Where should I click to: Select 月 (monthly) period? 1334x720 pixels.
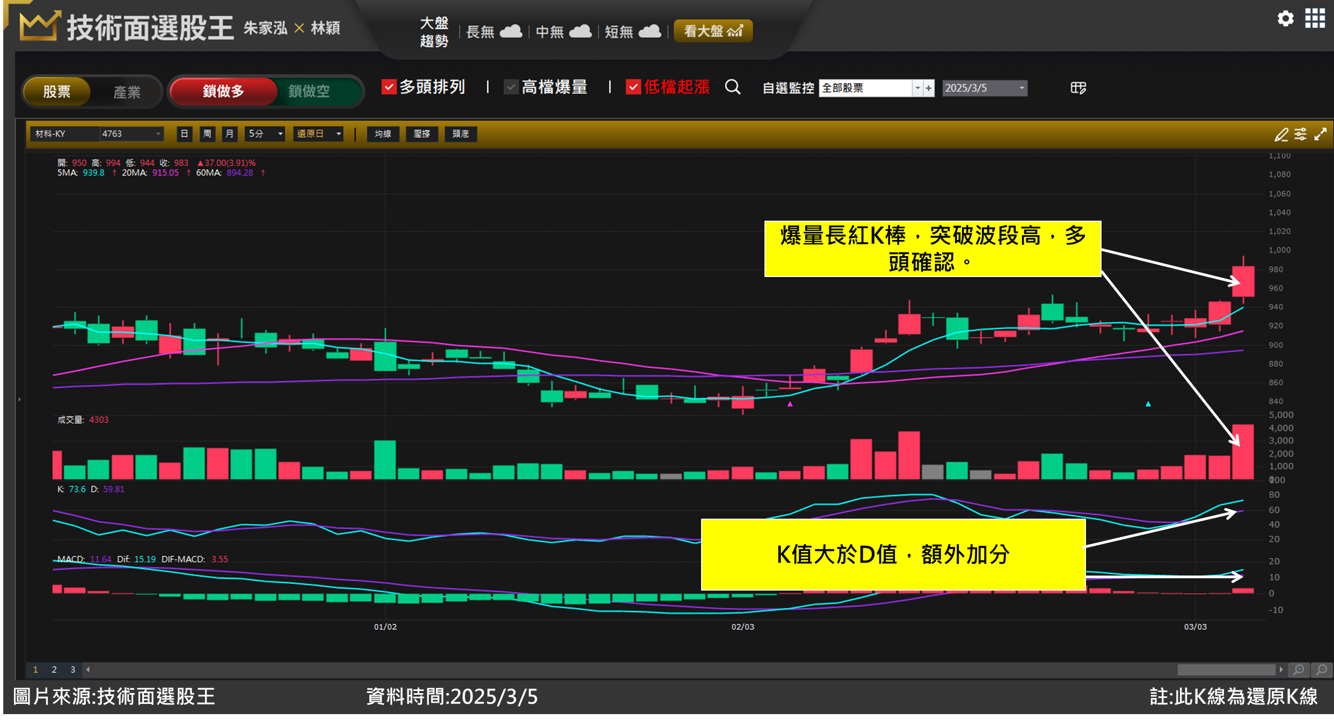[230, 134]
